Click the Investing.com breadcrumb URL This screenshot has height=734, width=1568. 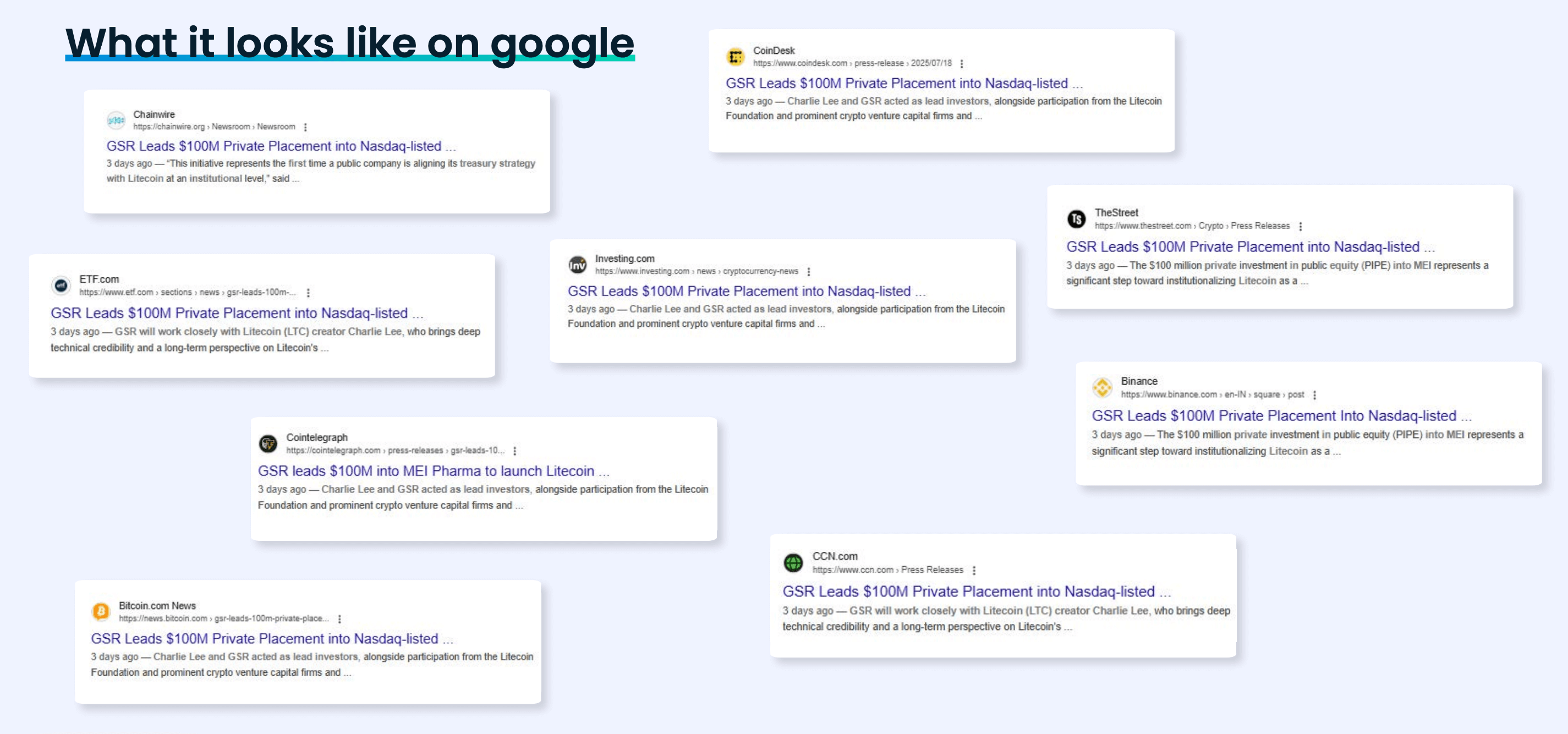697,271
